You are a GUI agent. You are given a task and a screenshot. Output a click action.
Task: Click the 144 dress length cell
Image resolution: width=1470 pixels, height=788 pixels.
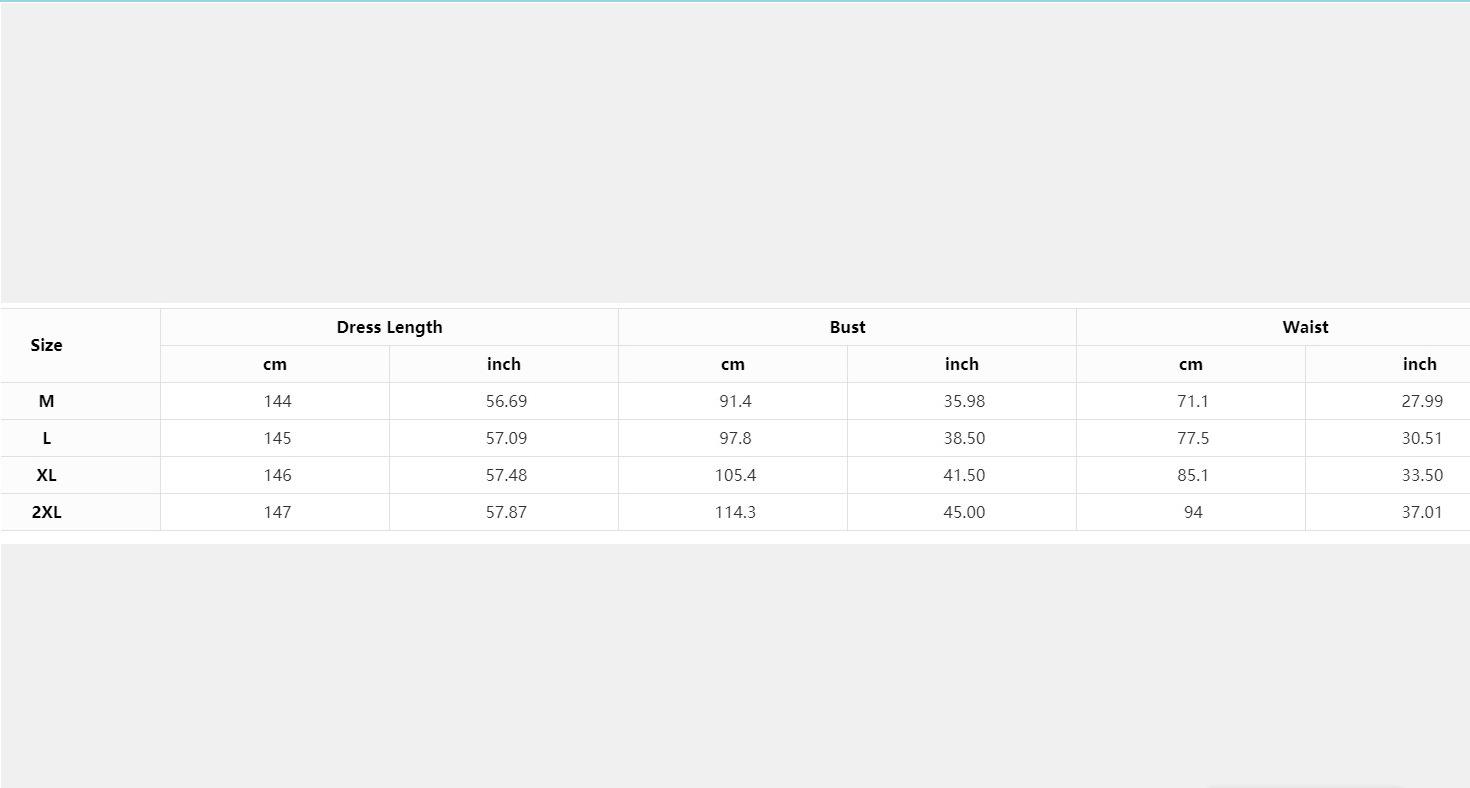coord(277,401)
